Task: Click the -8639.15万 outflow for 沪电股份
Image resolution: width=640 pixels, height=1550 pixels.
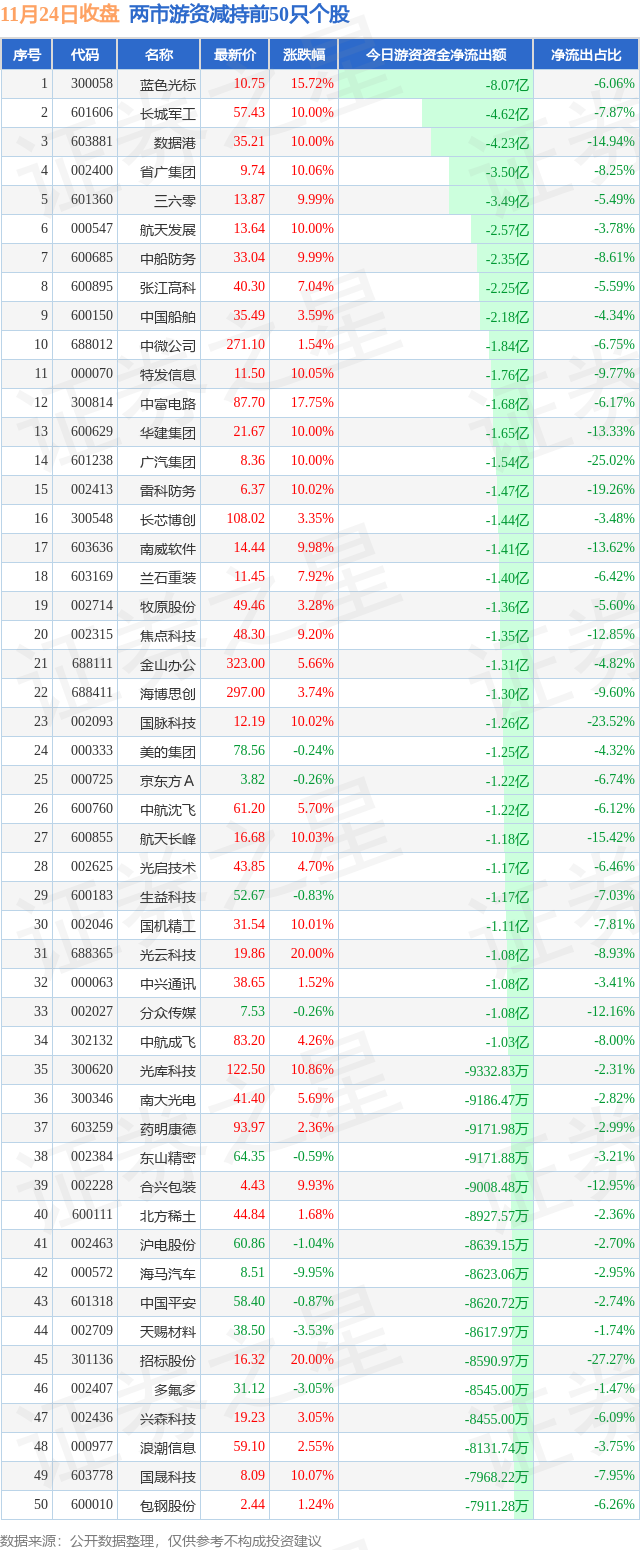Action: (x=497, y=1244)
